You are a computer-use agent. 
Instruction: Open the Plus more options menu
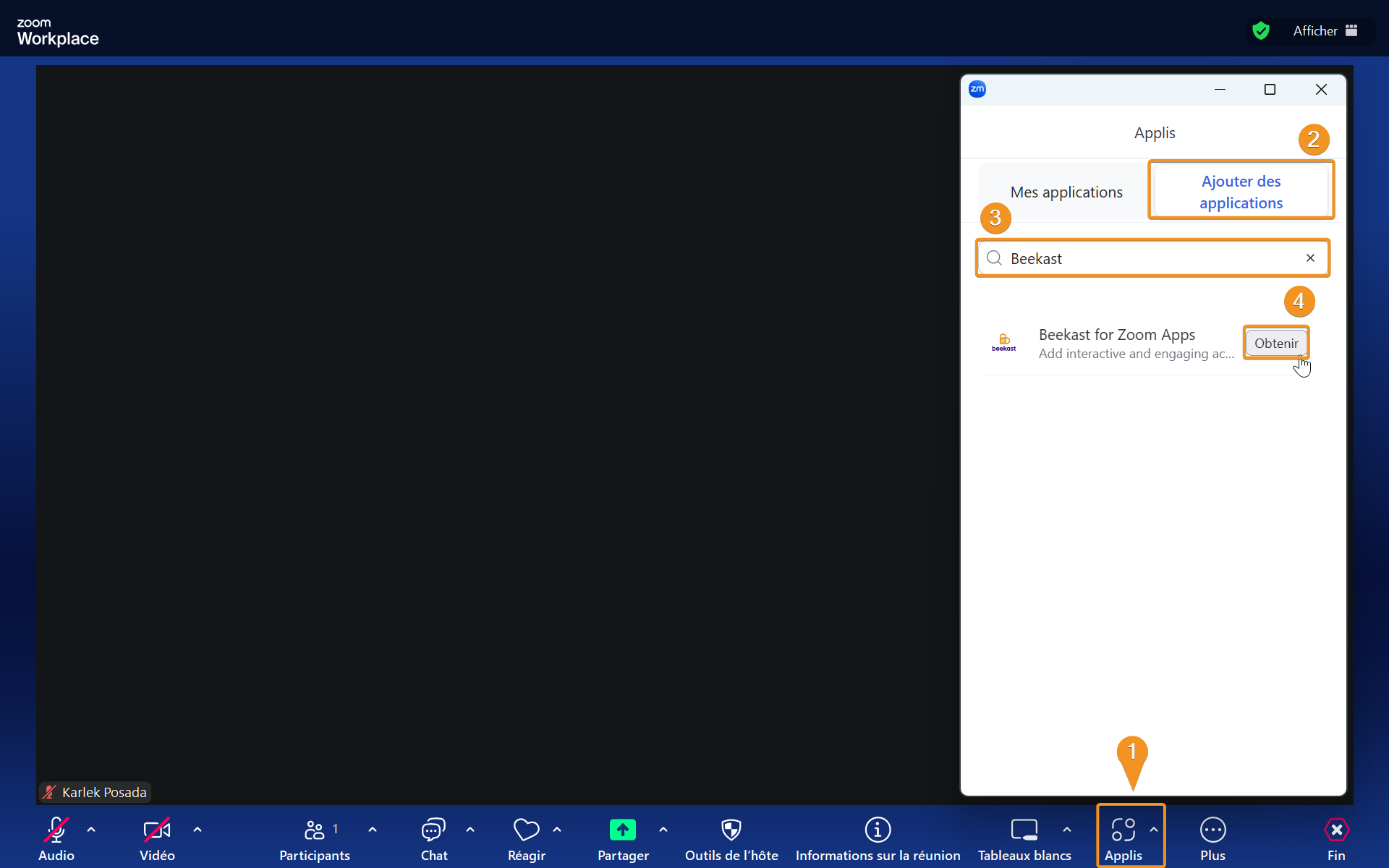coord(1212,830)
